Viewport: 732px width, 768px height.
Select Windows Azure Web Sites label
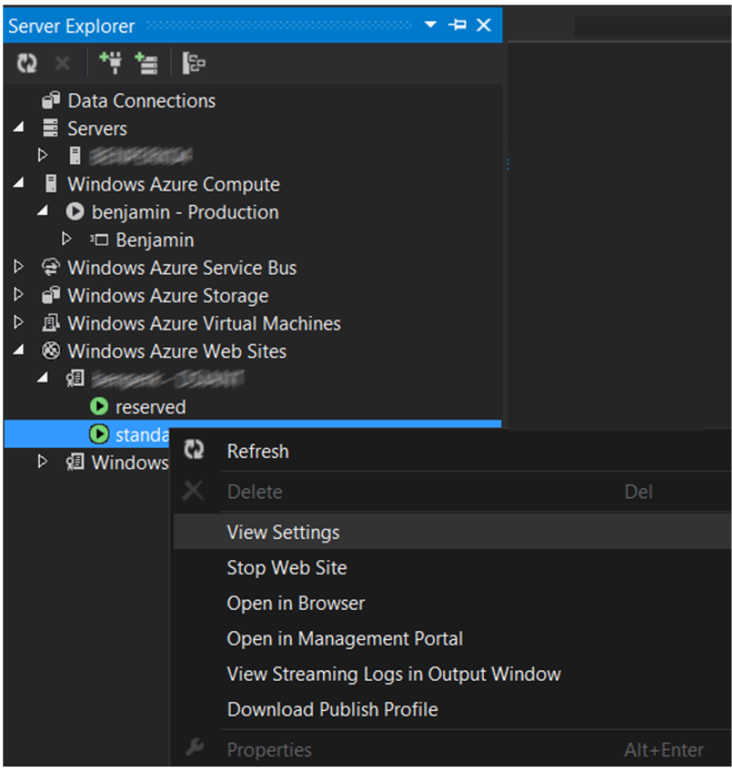pos(177,352)
